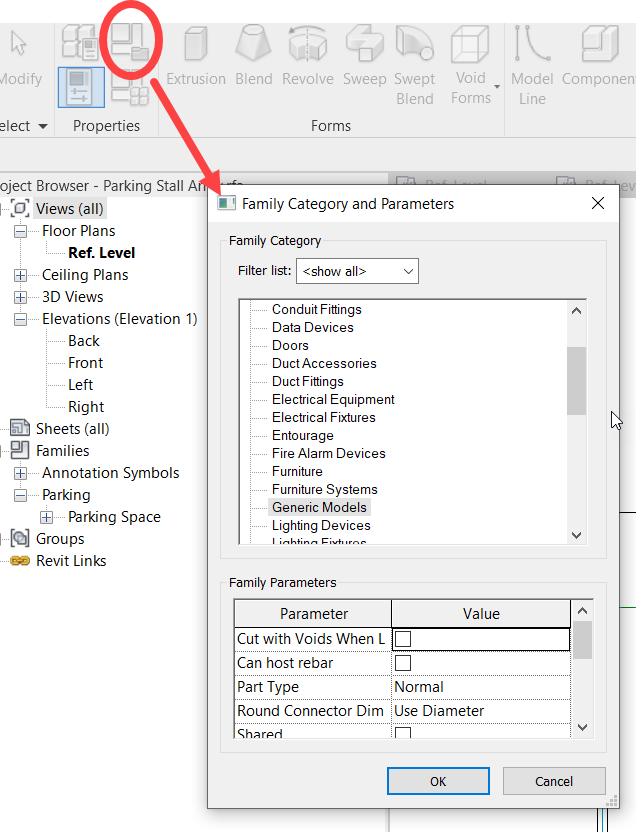
Task: Expand the Parking Space node
Action: 46,516
